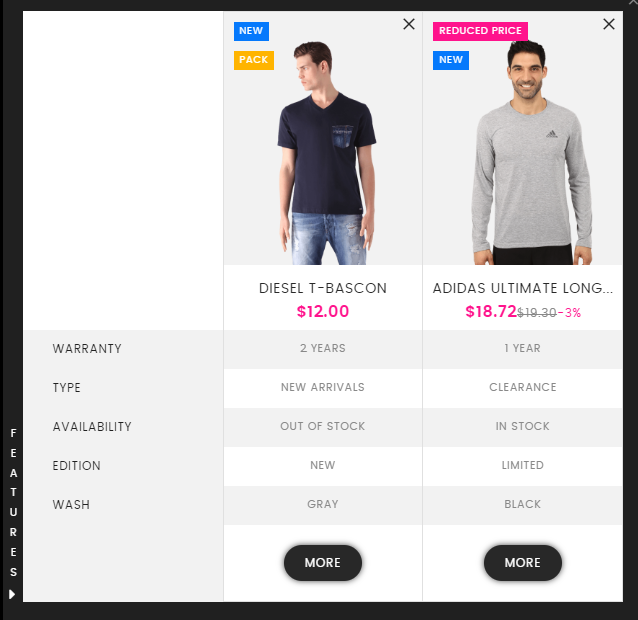
Task: Click MORE button under Diesel product
Action: 323,563
